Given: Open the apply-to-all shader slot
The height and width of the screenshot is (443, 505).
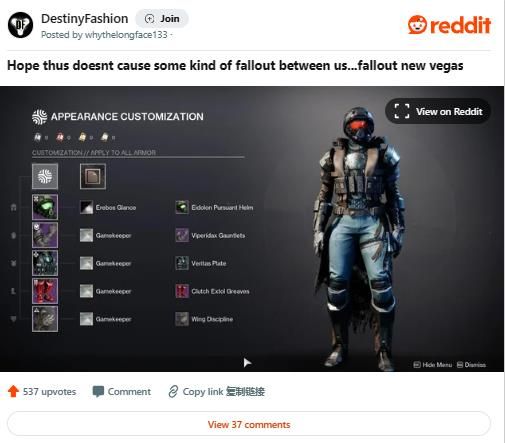Looking at the screenshot, I should click(x=93, y=176).
